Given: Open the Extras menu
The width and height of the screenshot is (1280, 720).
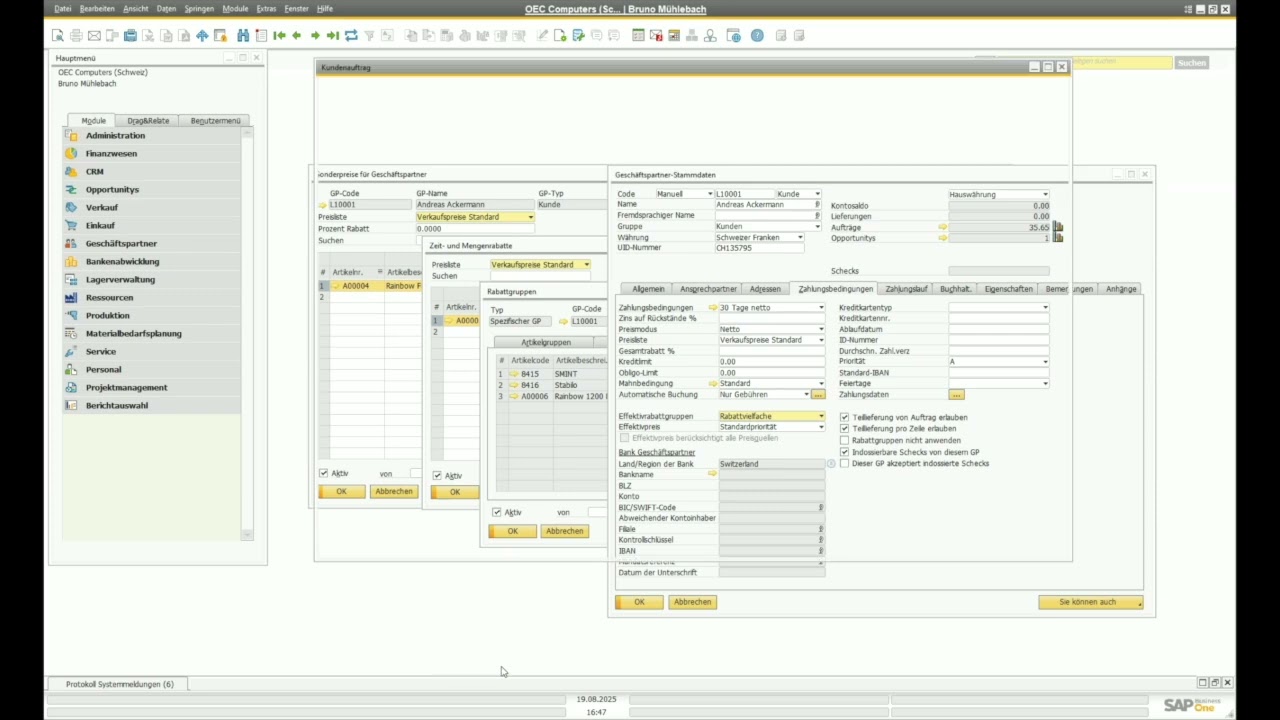Looking at the screenshot, I should (x=266, y=9).
